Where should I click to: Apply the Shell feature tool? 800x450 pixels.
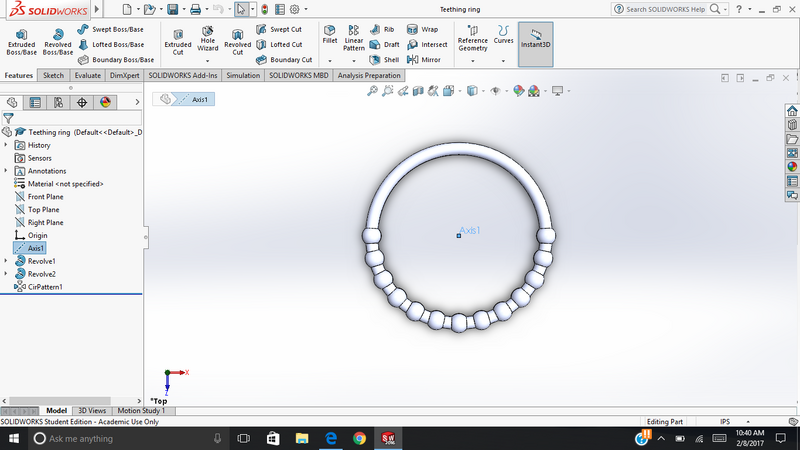[385, 60]
